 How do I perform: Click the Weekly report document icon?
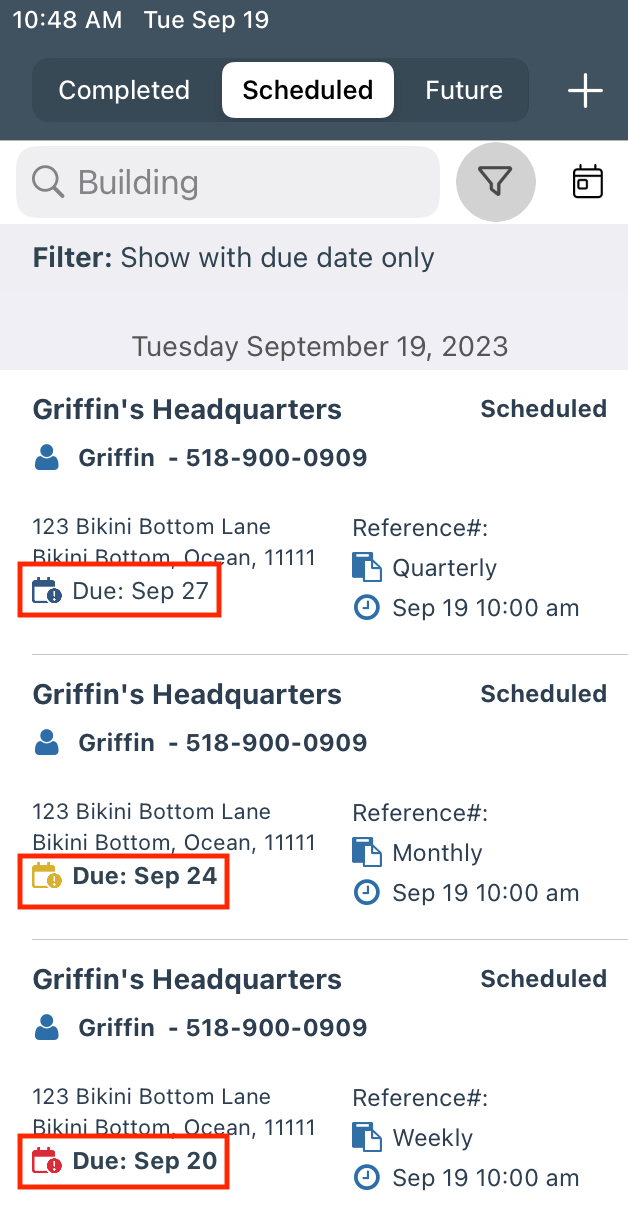click(x=367, y=1138)
